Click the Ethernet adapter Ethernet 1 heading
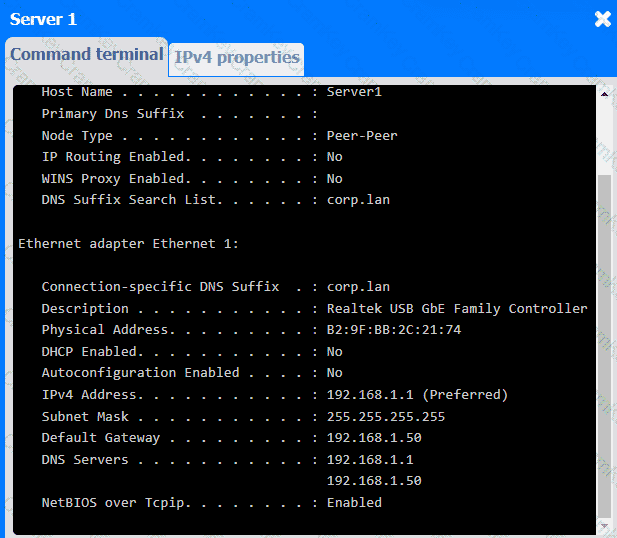This screenshot has height=538, width=617. tap(128, 243)
